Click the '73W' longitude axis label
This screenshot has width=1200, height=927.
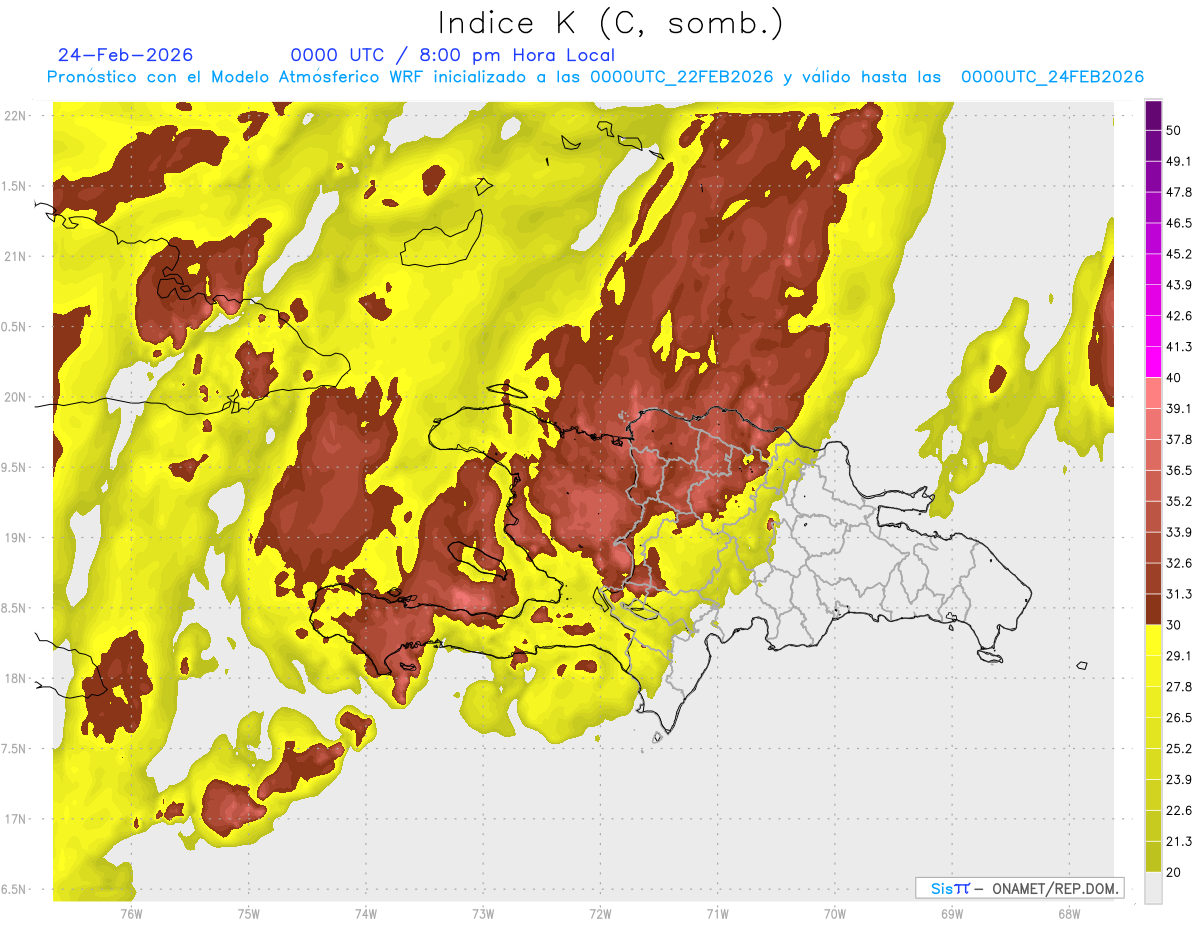pyautogui.click(x=483, y=914)
